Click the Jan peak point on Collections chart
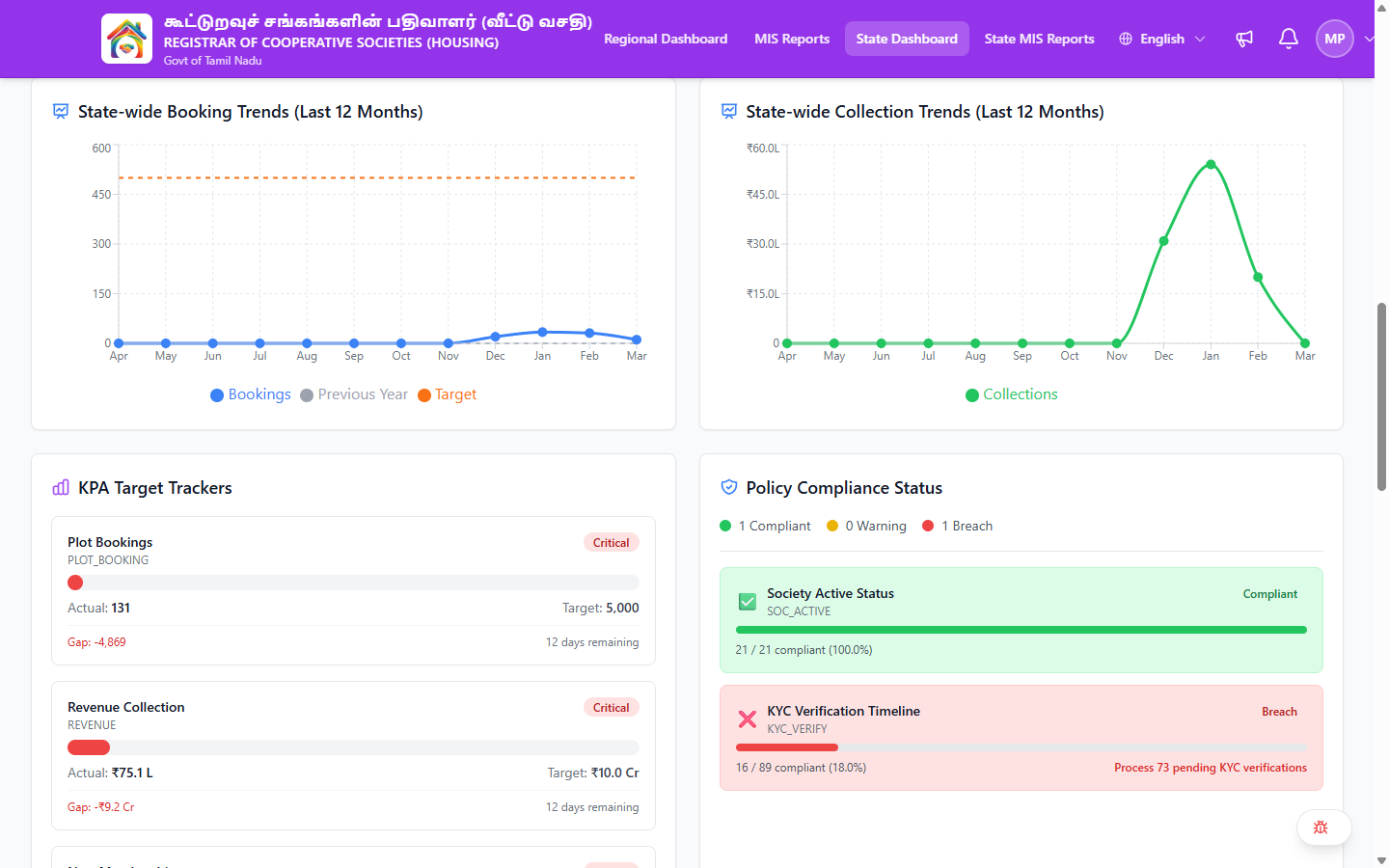 coord(1211,164)
